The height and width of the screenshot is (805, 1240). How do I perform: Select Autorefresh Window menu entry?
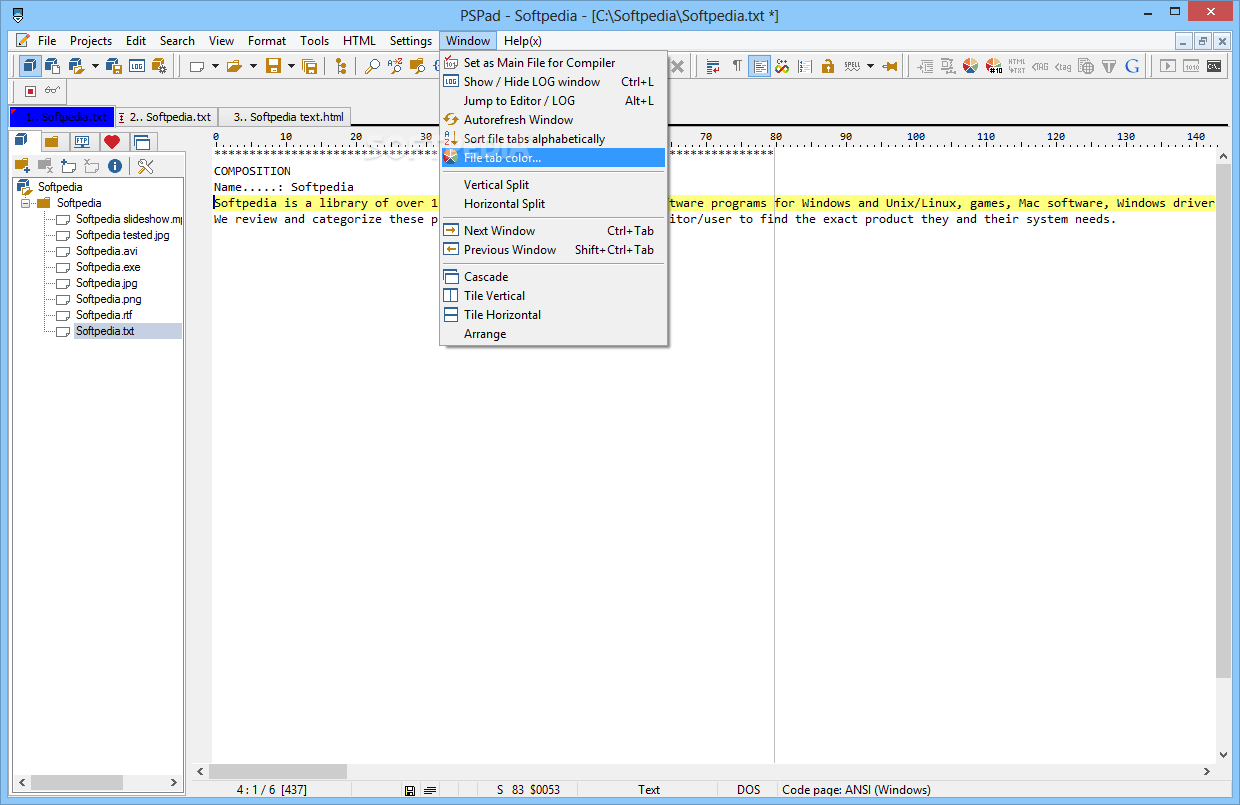pyautogui.click(x=553, y=120)
